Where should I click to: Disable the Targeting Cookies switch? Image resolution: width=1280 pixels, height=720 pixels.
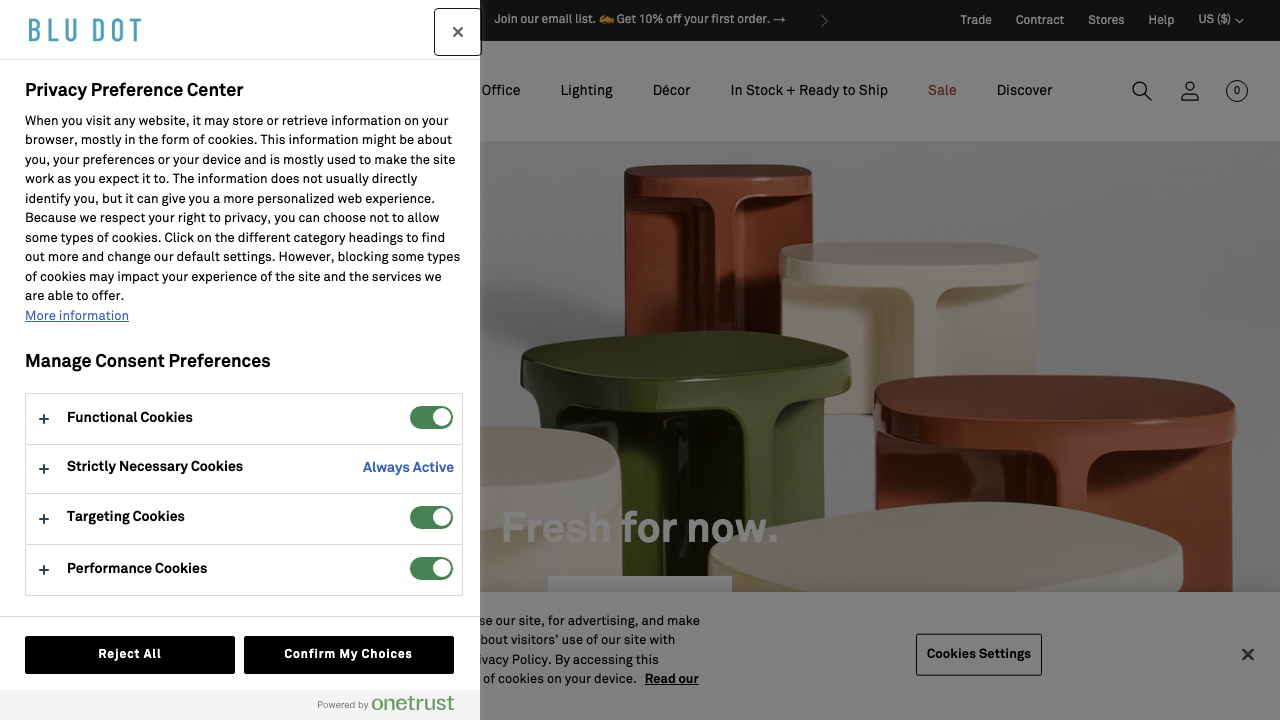[431, 517]
